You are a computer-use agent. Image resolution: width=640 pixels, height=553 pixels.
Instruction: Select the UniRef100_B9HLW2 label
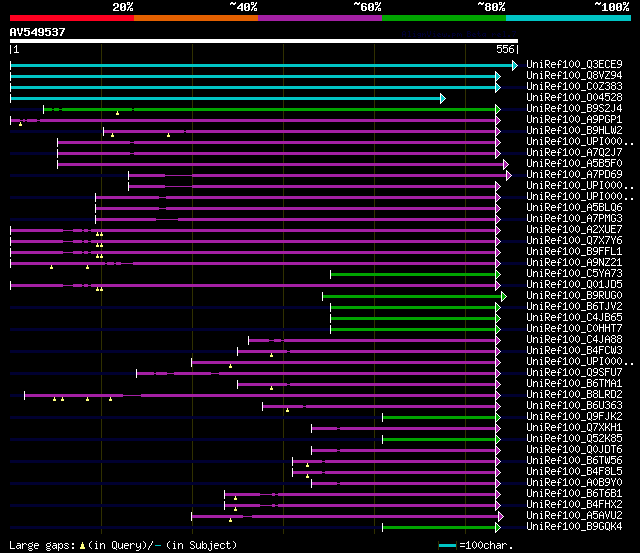click(x=574, y=131)
